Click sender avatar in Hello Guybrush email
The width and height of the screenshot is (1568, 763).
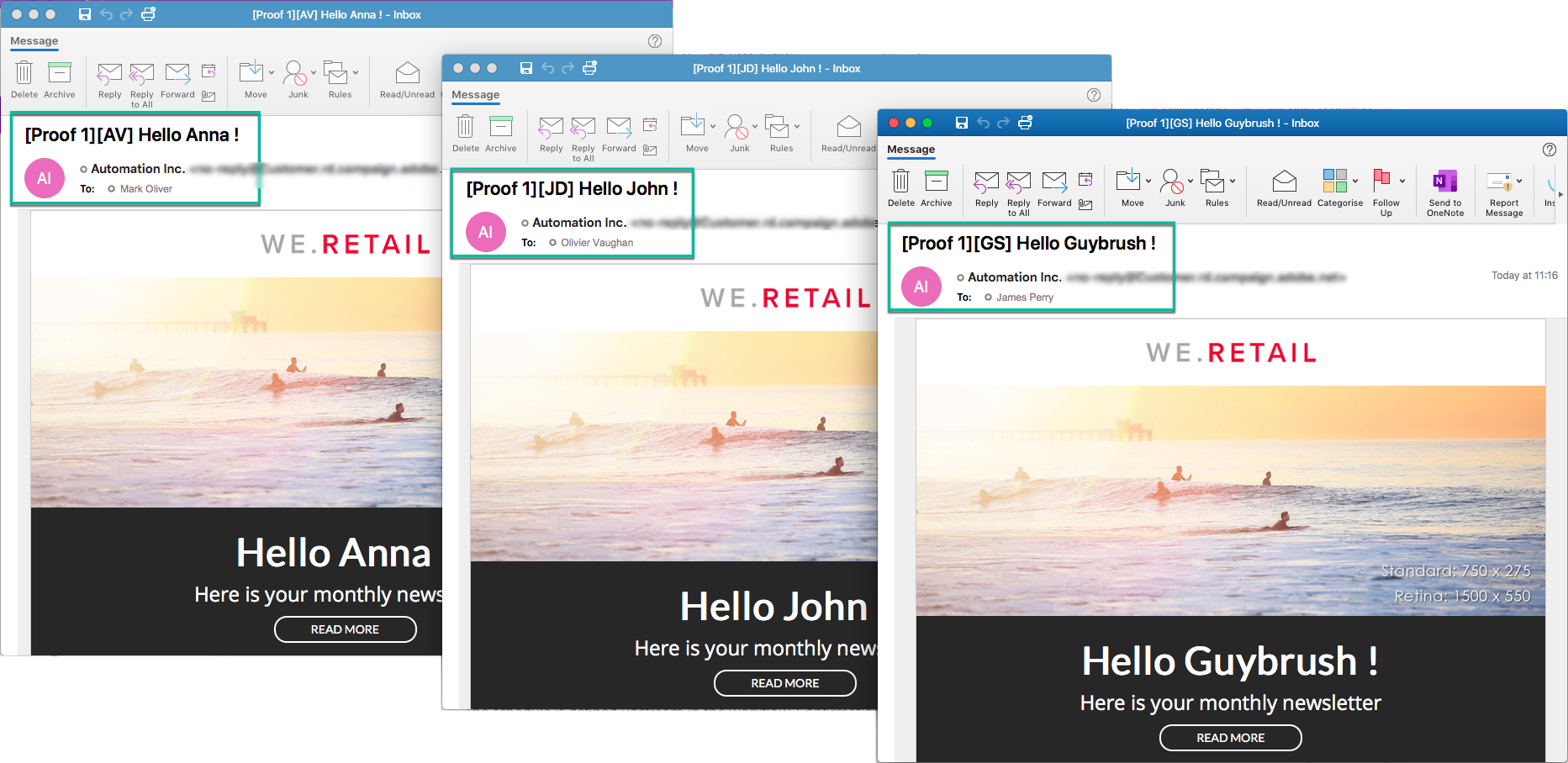[x=921, y=287]
